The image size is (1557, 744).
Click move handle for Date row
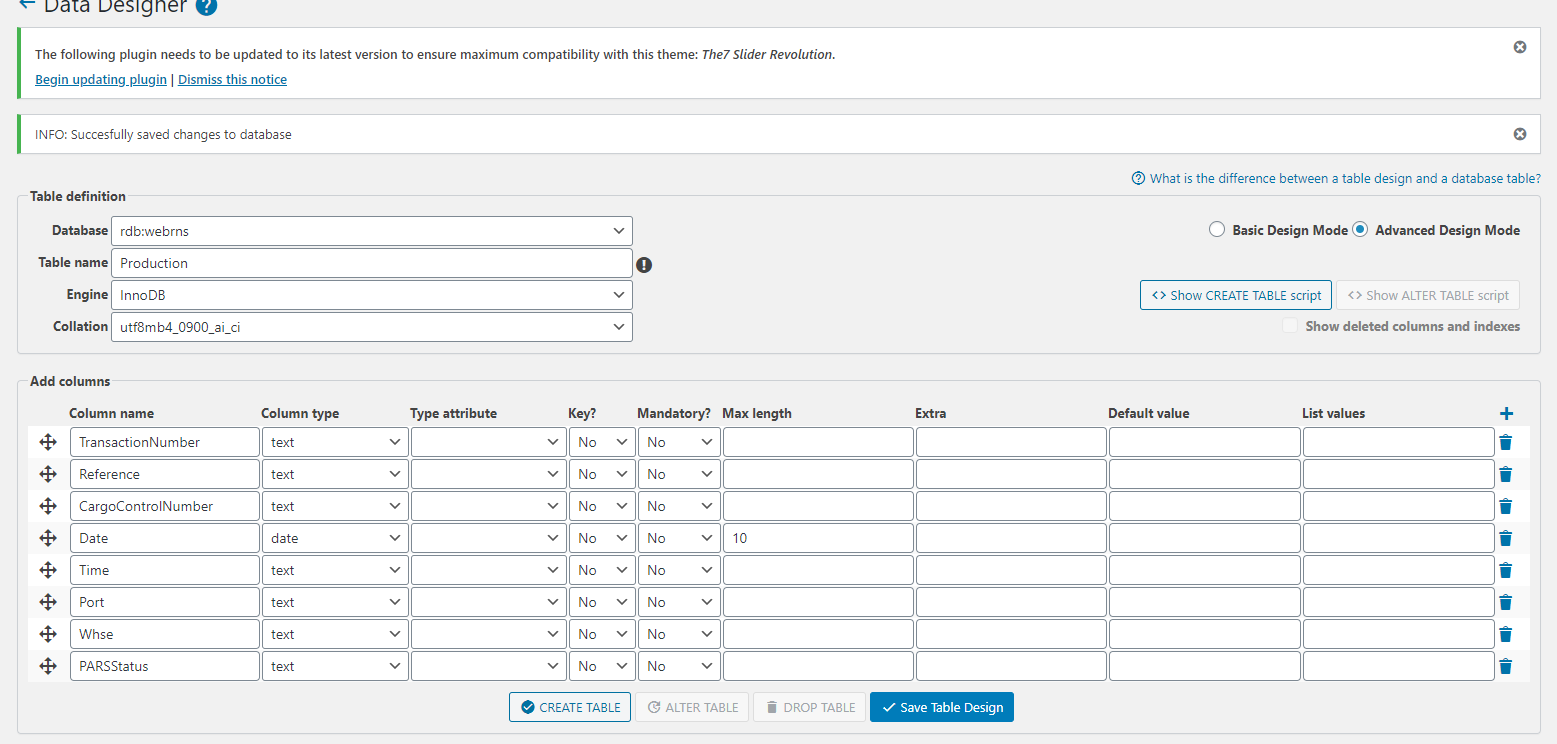(48, 538)
